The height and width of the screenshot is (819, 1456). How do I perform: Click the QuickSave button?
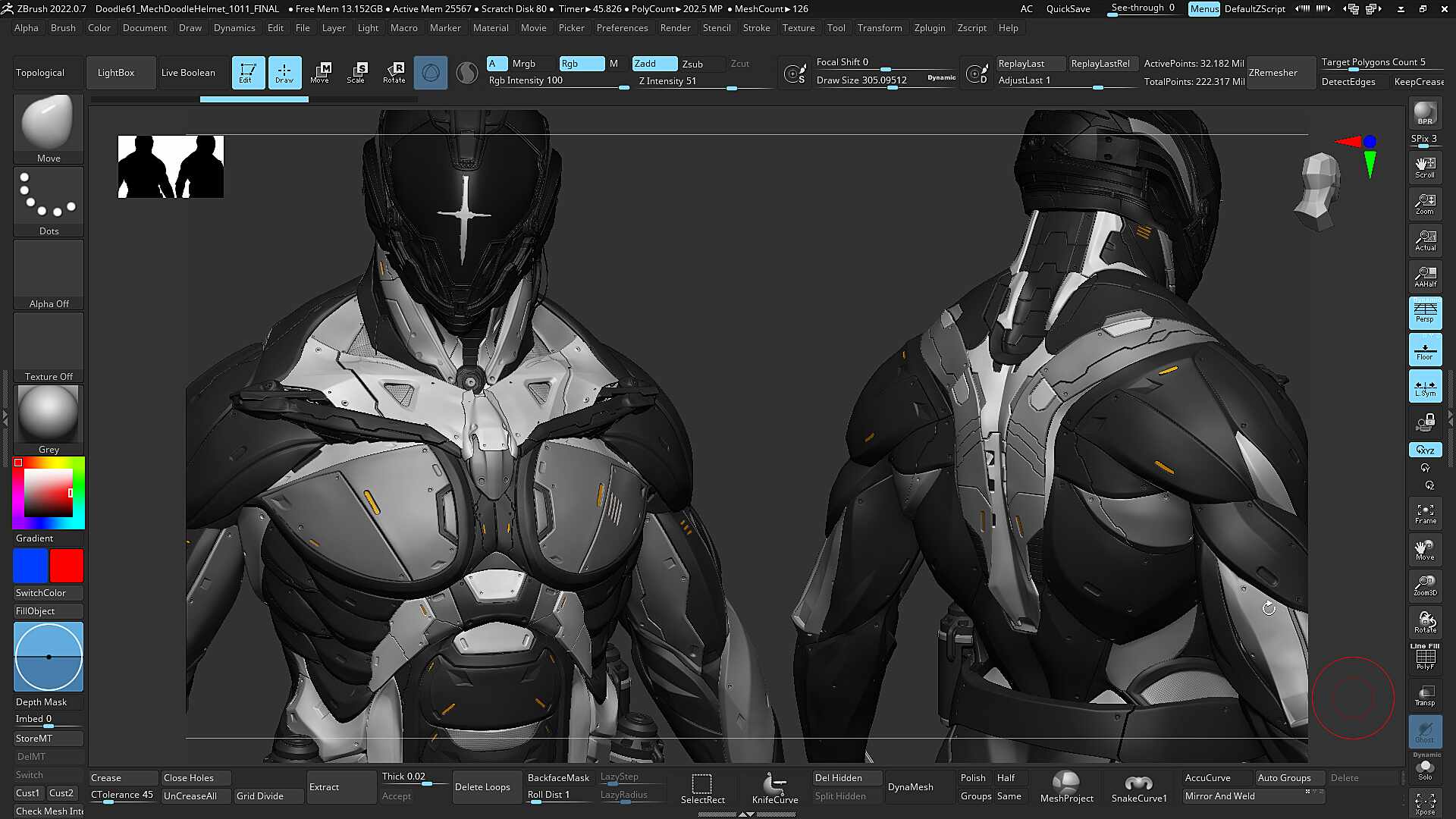[x=1068, y=9]
